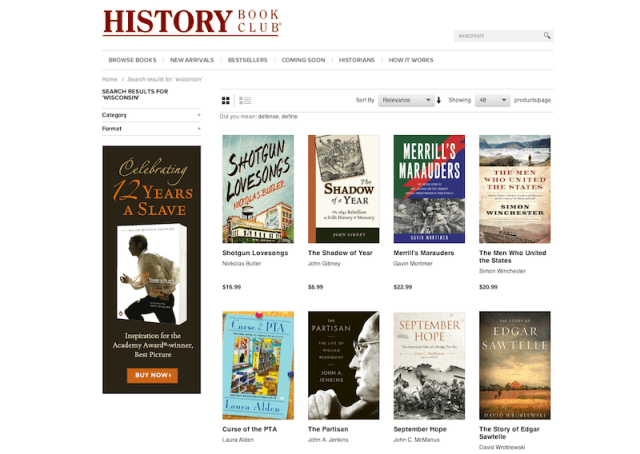Switch to list view layout
Image resolution: width=640 pixels, height=454 pixels.
point(245,100)
